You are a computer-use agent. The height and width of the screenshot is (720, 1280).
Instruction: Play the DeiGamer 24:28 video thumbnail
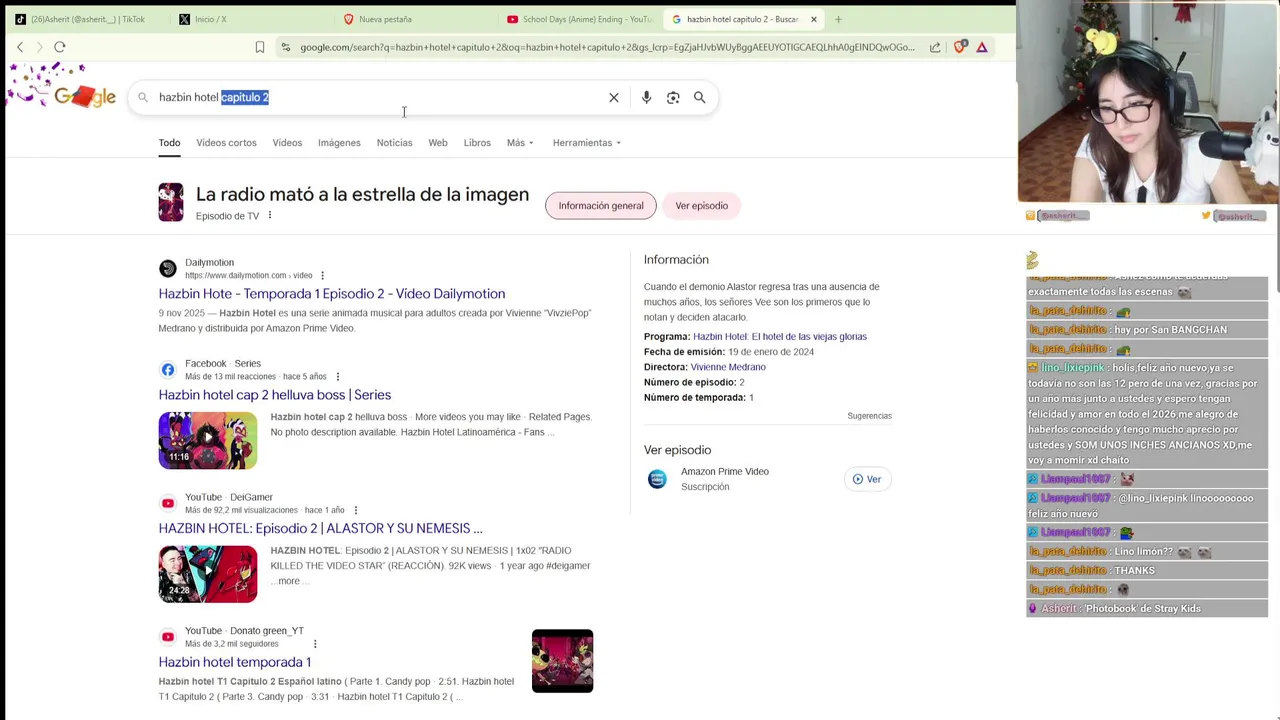(208, 574)
